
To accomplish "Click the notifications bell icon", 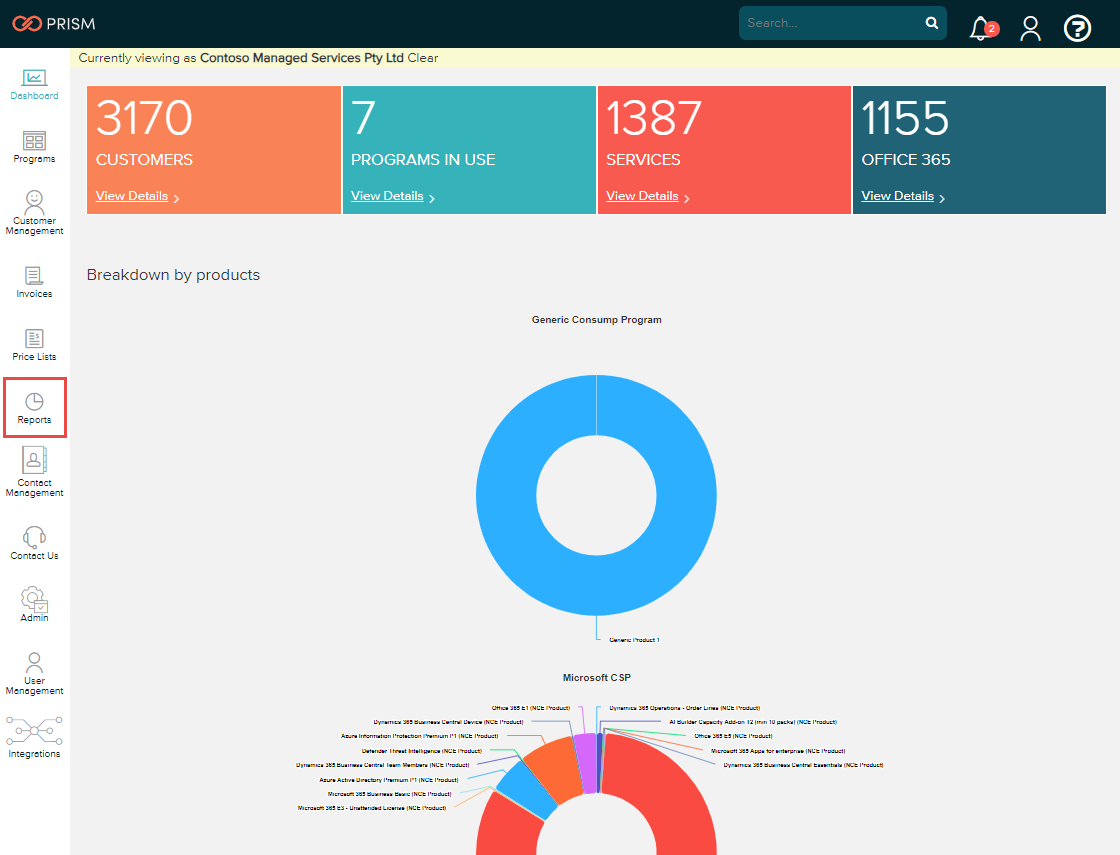I will coord(980,29).
